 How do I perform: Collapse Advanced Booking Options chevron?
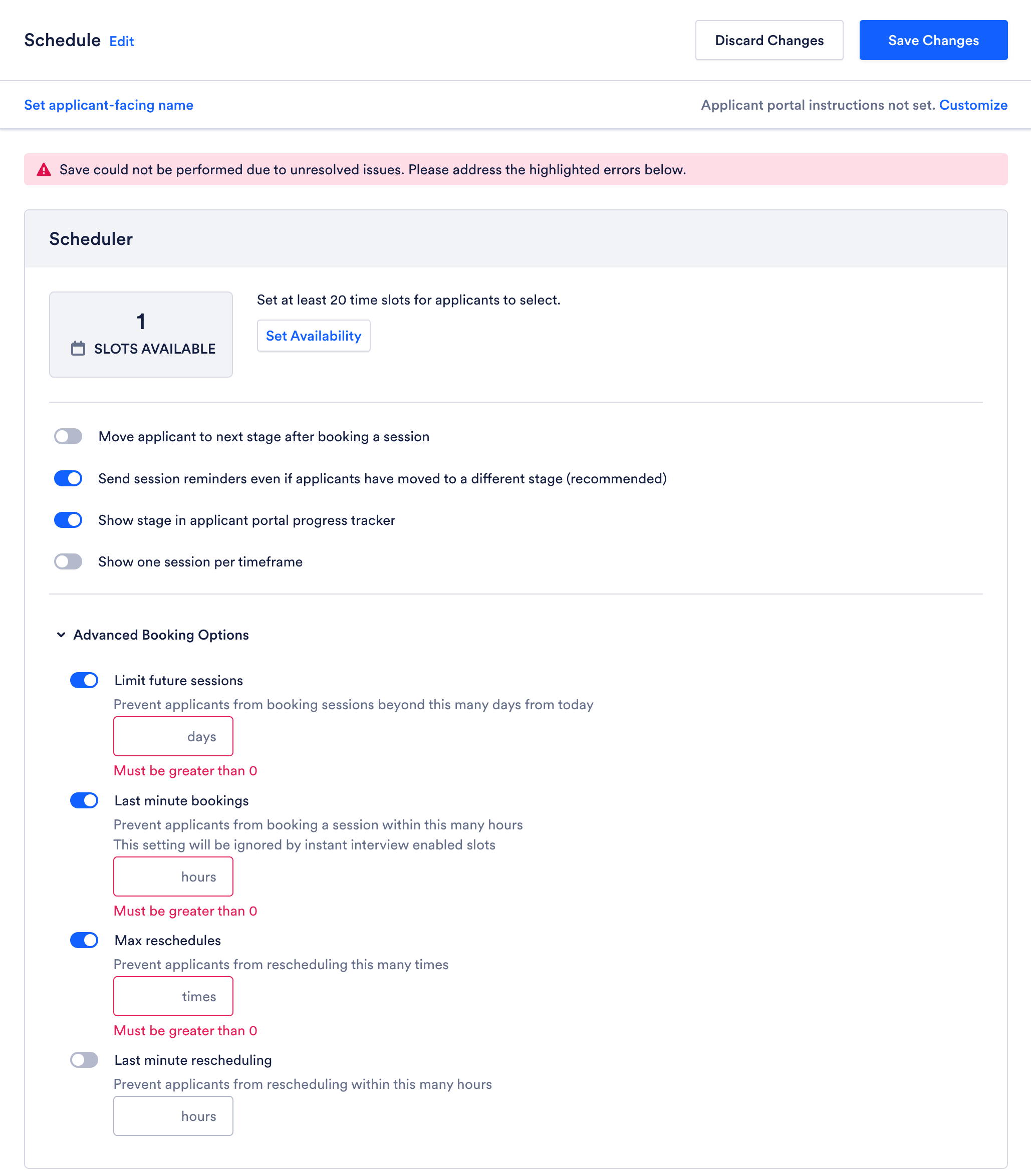tap(61, 635)
